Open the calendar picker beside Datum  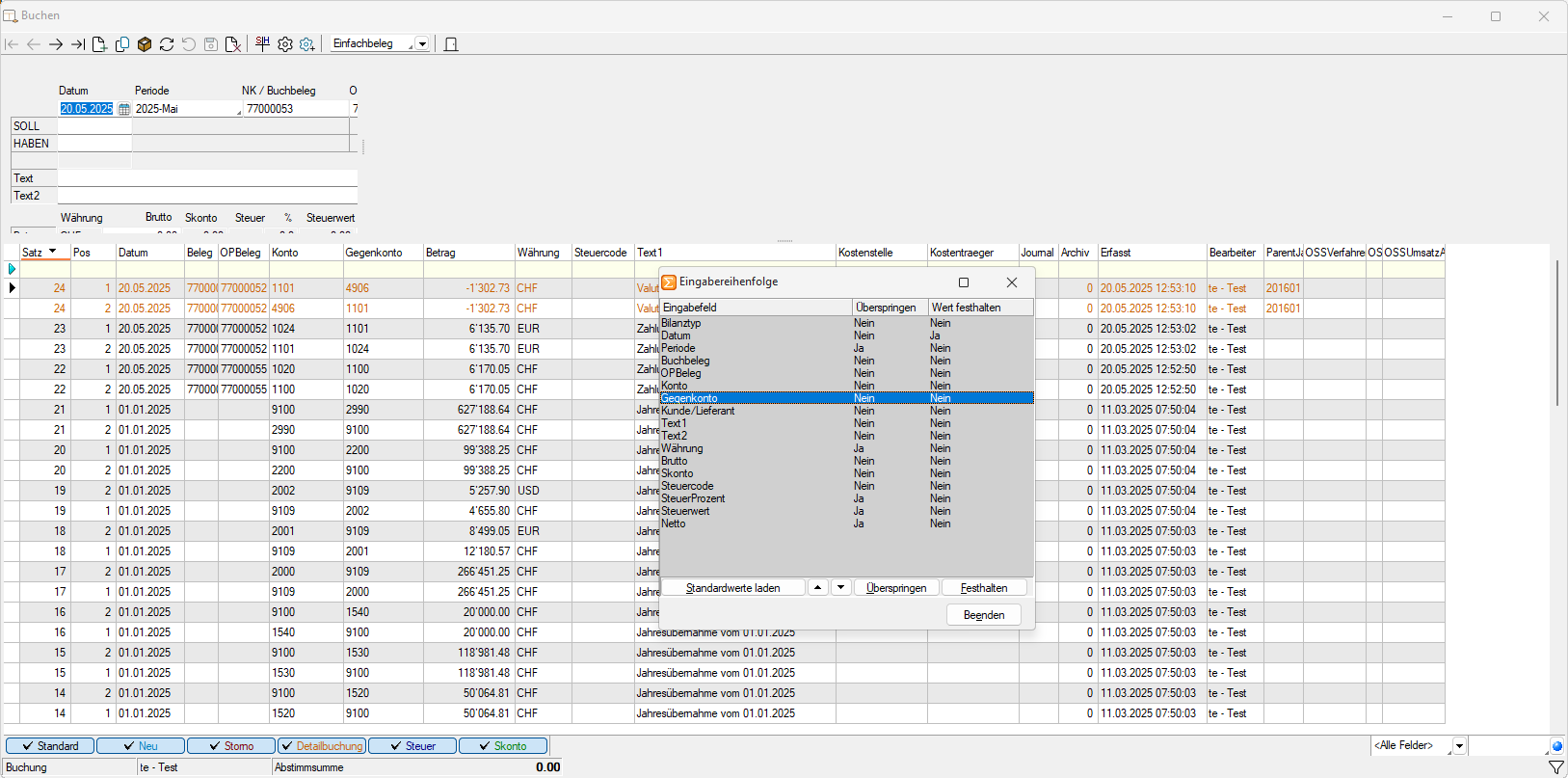(123, 110)
